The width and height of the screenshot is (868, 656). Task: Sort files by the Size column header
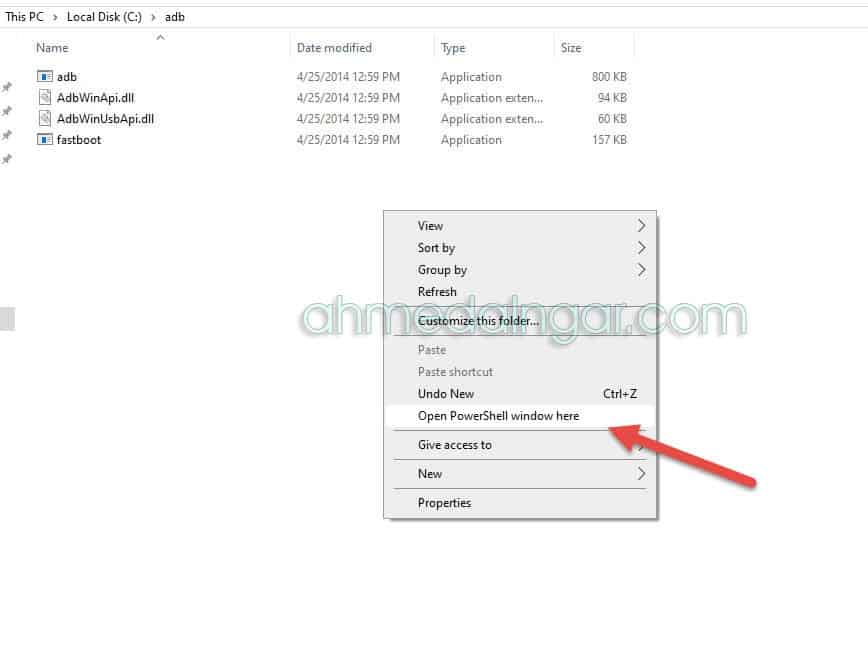coord(571,48)
